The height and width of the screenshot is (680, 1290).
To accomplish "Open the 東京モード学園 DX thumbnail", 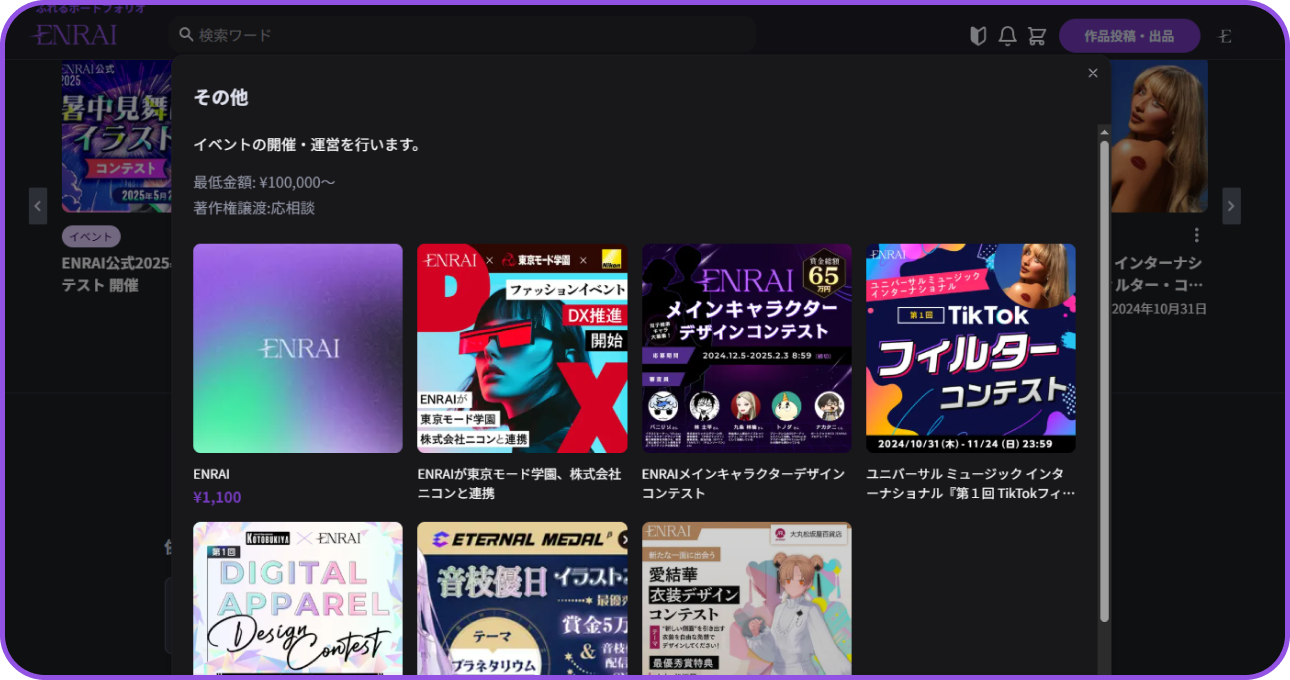I will pyautogui.click(x=522, y=348).
